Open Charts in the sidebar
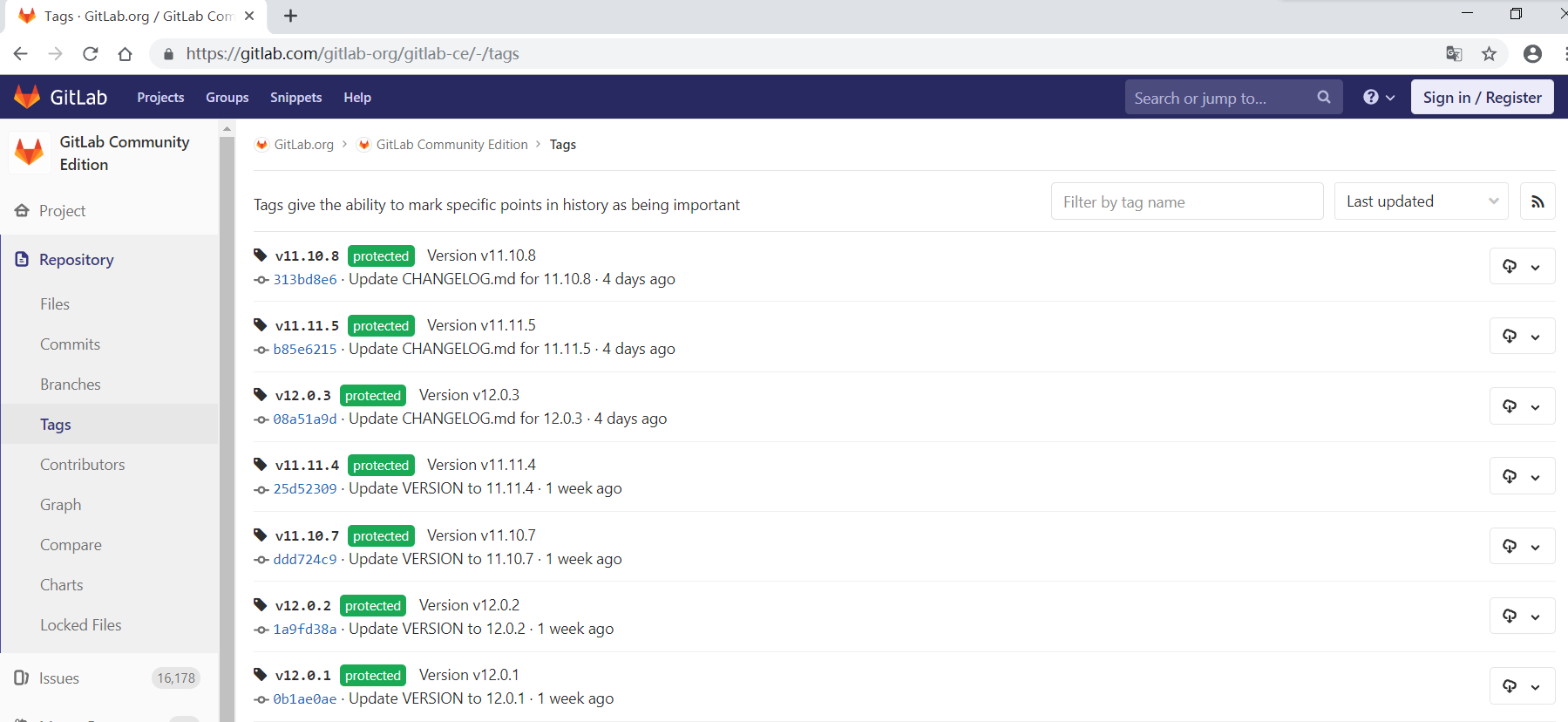The image size is (1568, 722). (x=62, y=585)
